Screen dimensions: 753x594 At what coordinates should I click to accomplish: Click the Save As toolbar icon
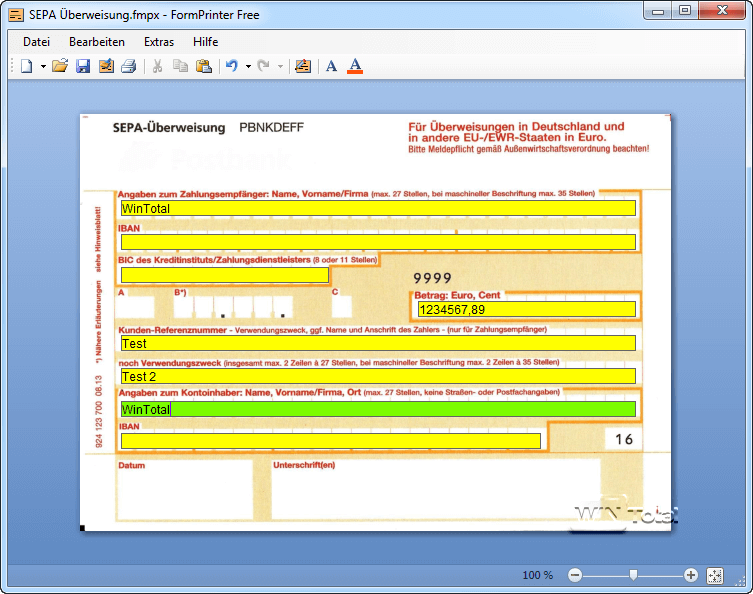(x=106, y=66)
